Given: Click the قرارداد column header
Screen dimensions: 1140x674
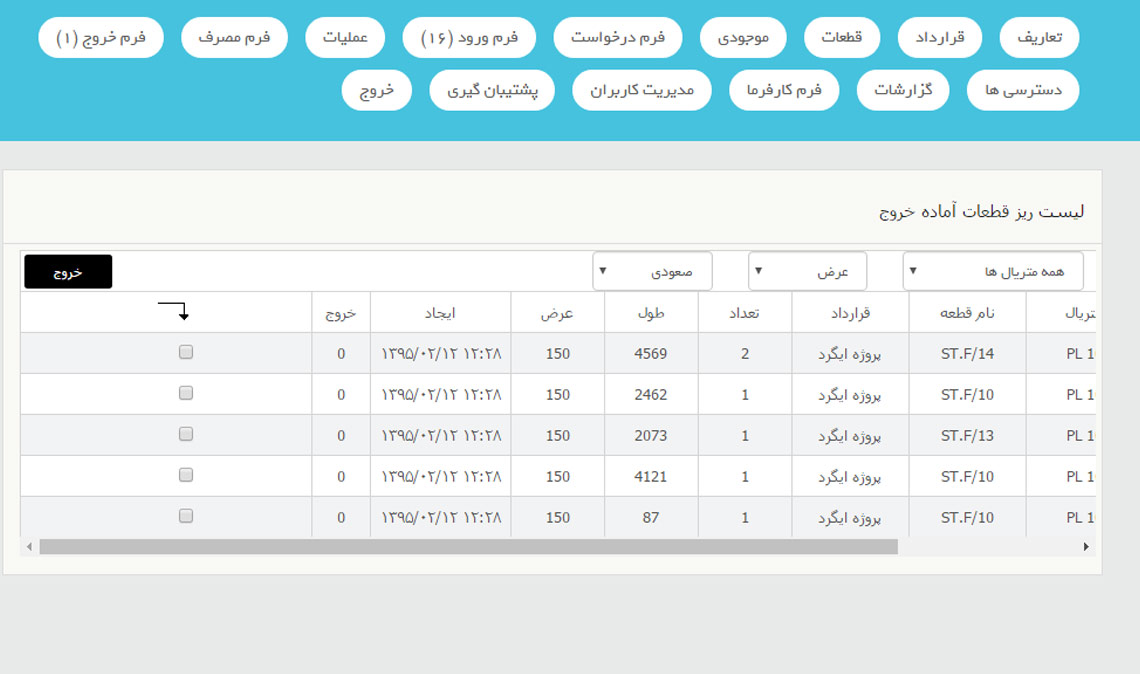Looking at the screenshot, I should [851, 313].
